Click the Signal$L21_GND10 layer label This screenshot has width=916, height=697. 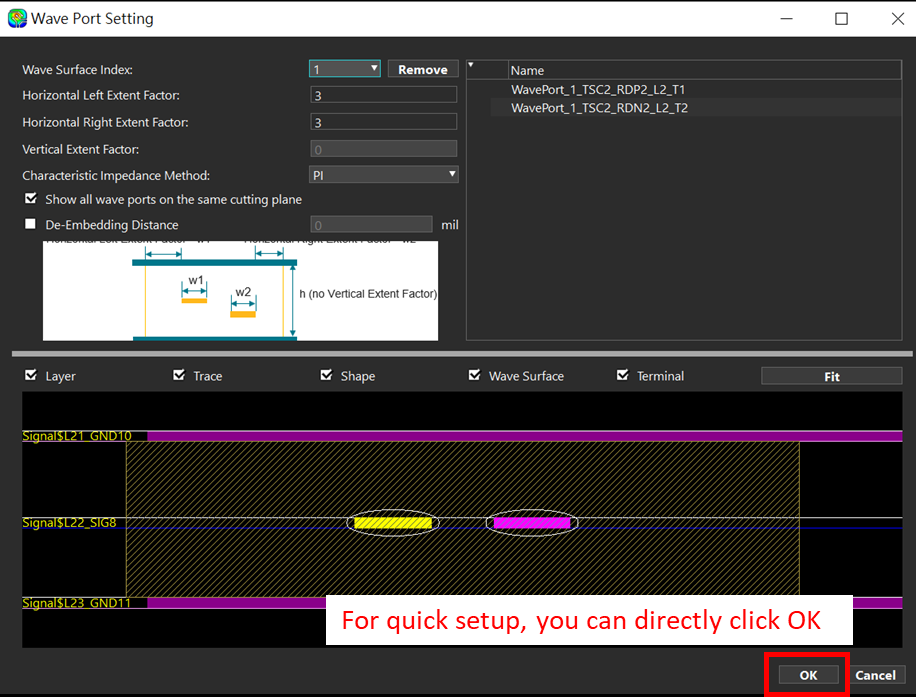77,436
